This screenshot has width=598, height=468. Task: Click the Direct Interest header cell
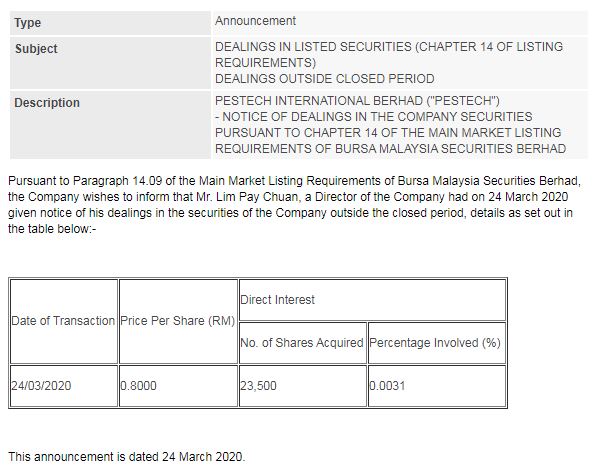372,300
